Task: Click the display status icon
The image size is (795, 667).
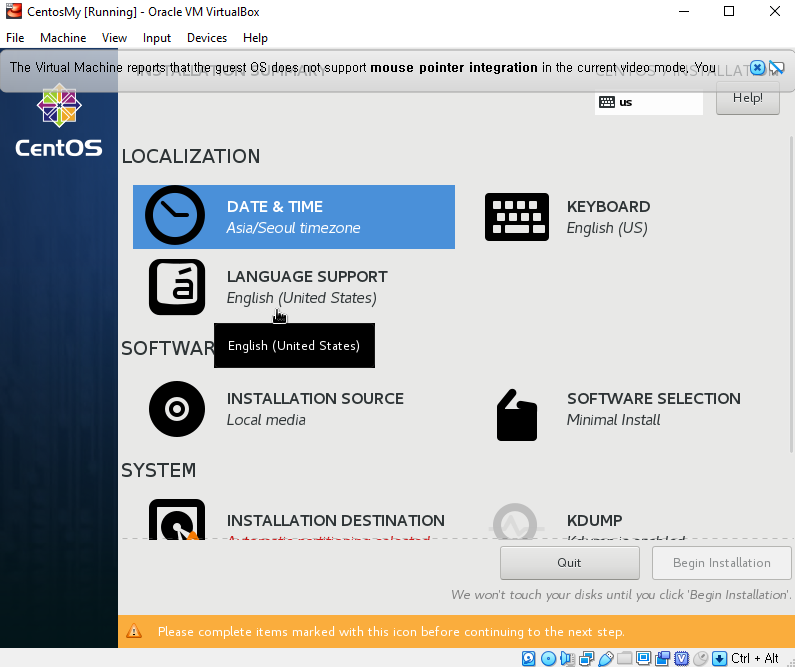Action: pos(643,658)
